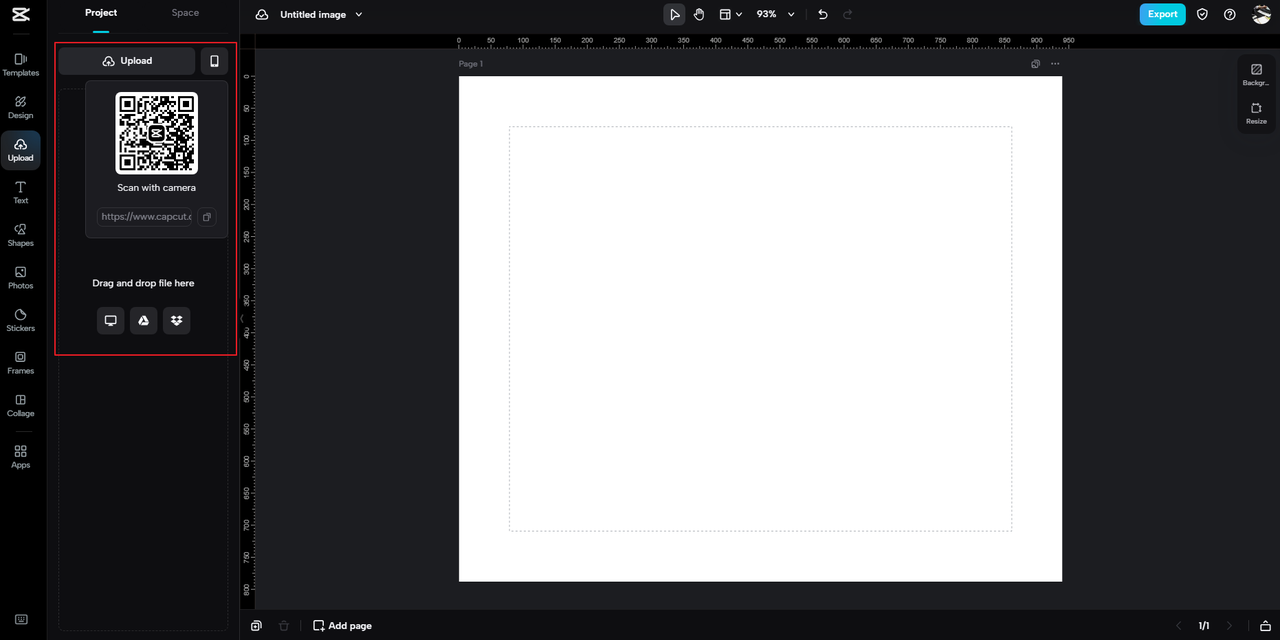The width and height of the screenshot is (1280, 640).
Task: Click the shield security icon
Action: 1202,14
